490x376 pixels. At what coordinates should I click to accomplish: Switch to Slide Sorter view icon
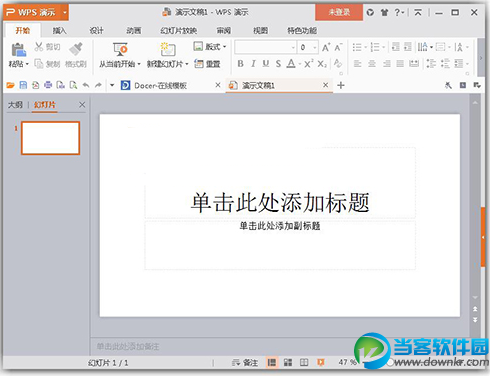[x=288, y=362]
